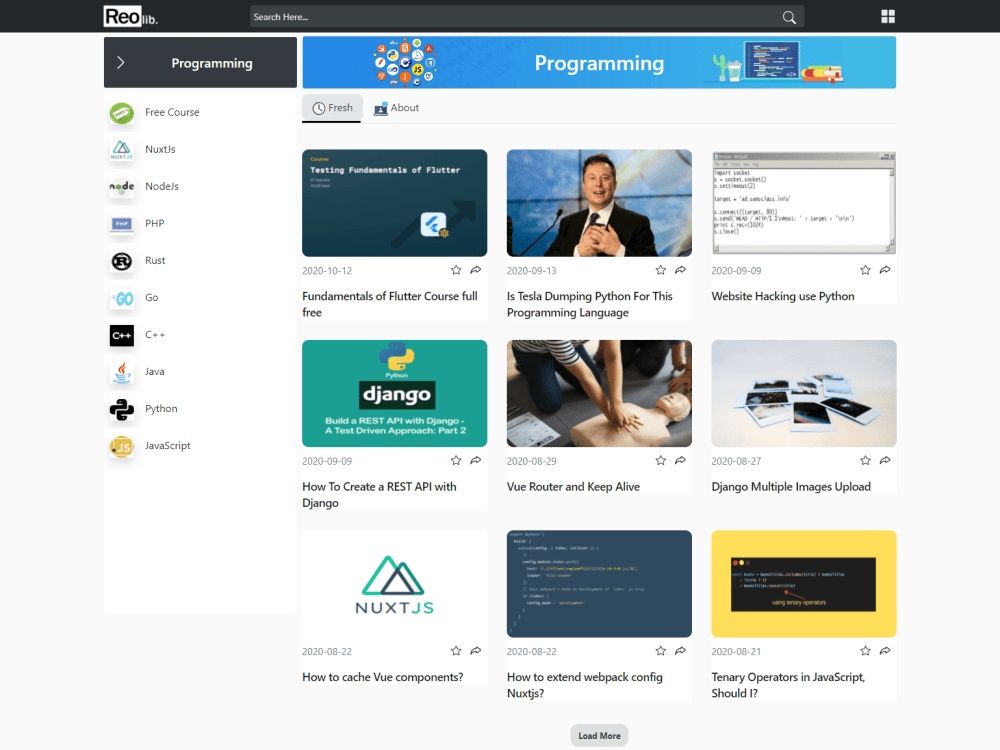Open the grid apps icon in header

point(888,17)
